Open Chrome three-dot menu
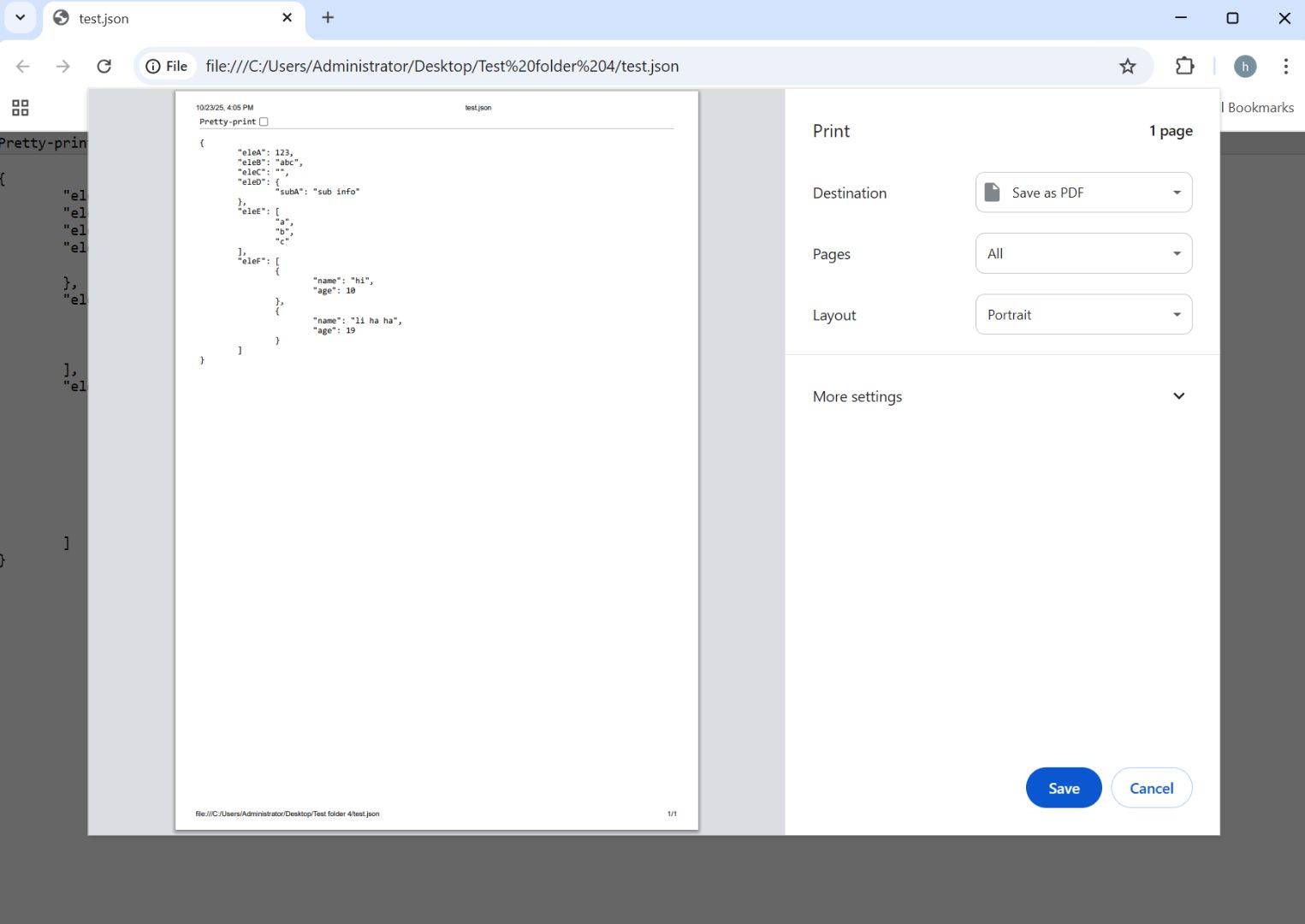The image size is (1305, 924). tap(1285, 66)
